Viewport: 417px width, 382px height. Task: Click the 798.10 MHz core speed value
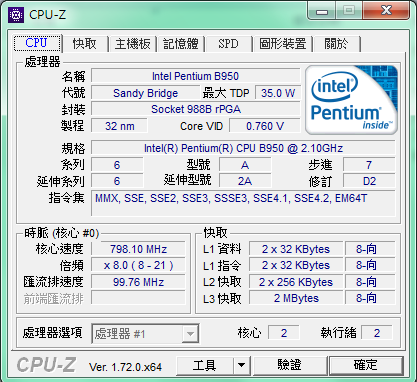(x=138, y=249)
